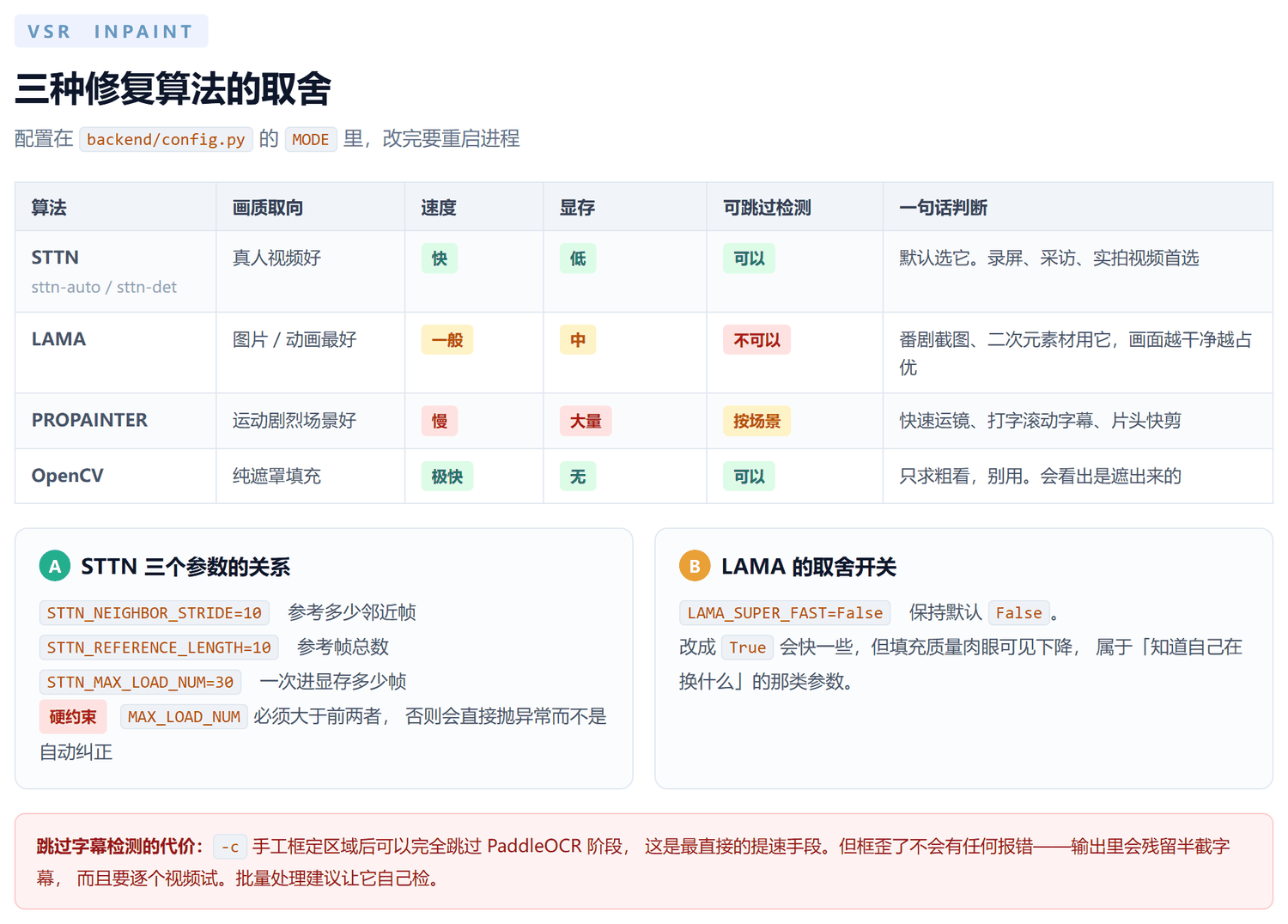Click the STTN_NEIGHBOR_STRIDE=10 code chip

pos(155,613)
